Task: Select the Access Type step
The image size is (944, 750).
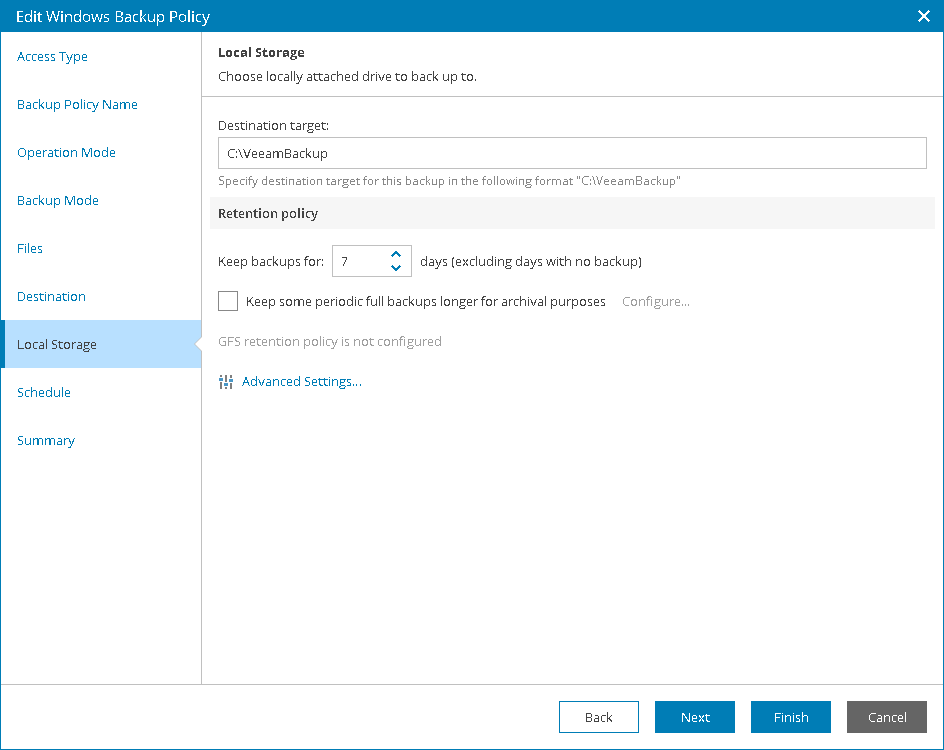Action: pyautogui.click(x=52, y=56)
